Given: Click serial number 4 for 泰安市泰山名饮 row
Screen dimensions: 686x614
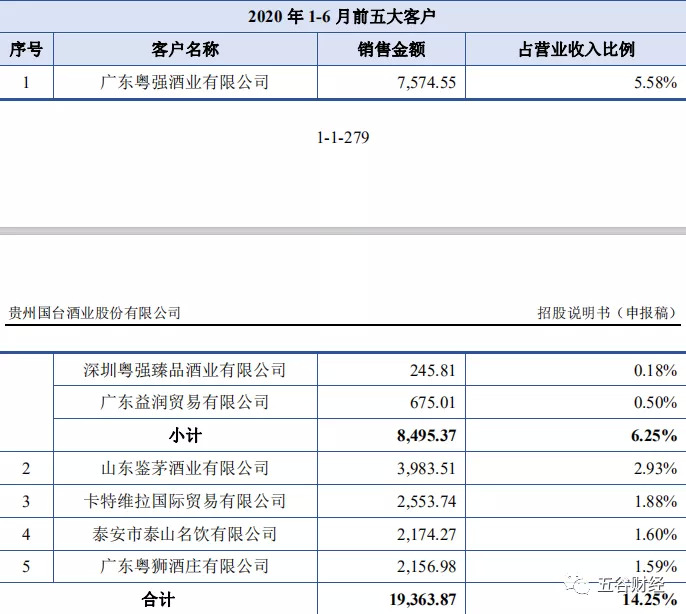Looking at the screenshot, I should point(26,534).
